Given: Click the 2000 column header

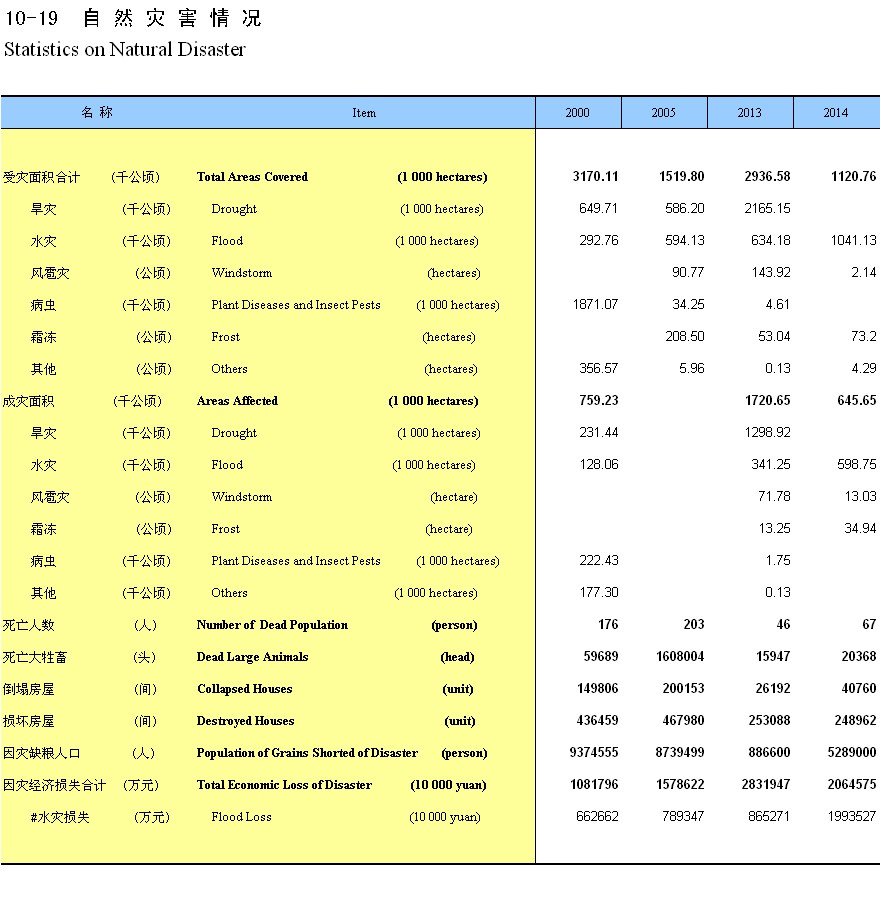Looking at the screenshot, I should (x=577, y=113).
